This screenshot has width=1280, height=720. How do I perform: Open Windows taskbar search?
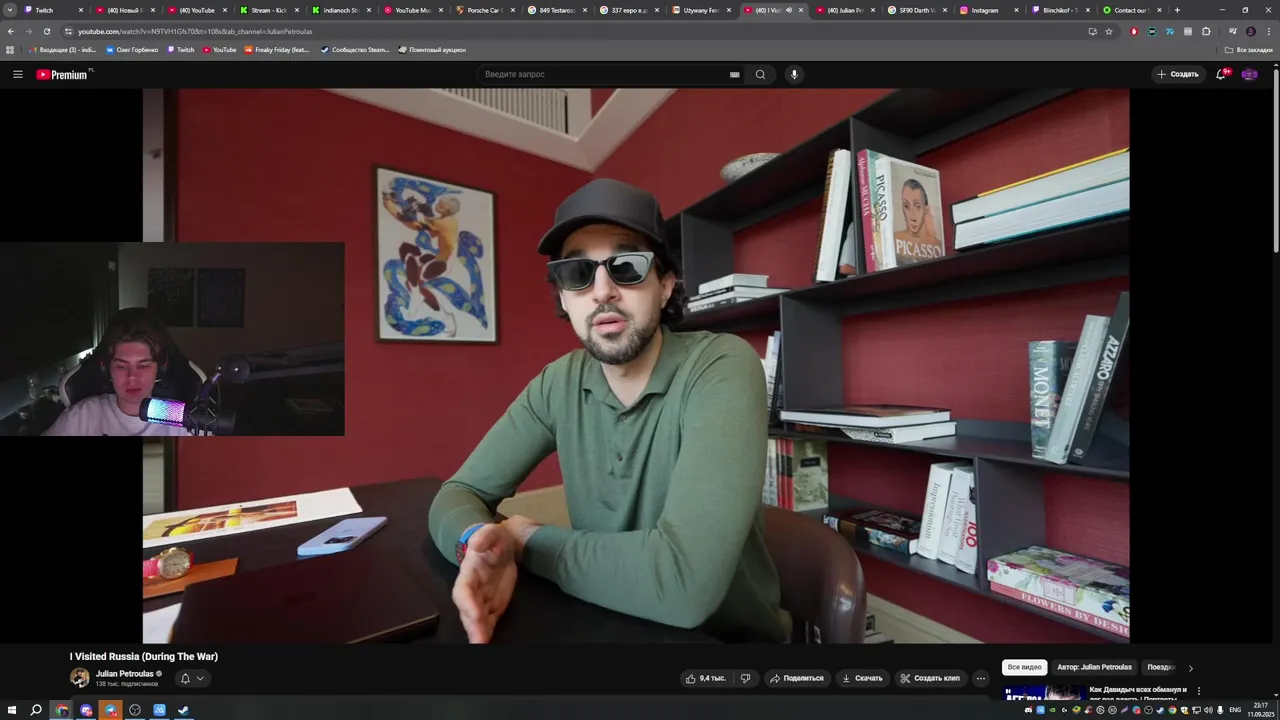coord(36,710)
